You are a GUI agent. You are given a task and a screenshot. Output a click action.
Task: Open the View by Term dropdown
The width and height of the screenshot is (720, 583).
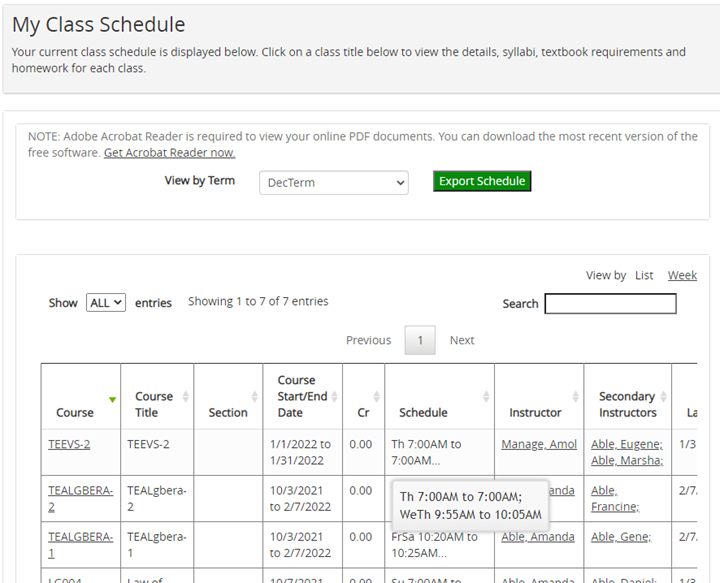[x=333, y=183]
